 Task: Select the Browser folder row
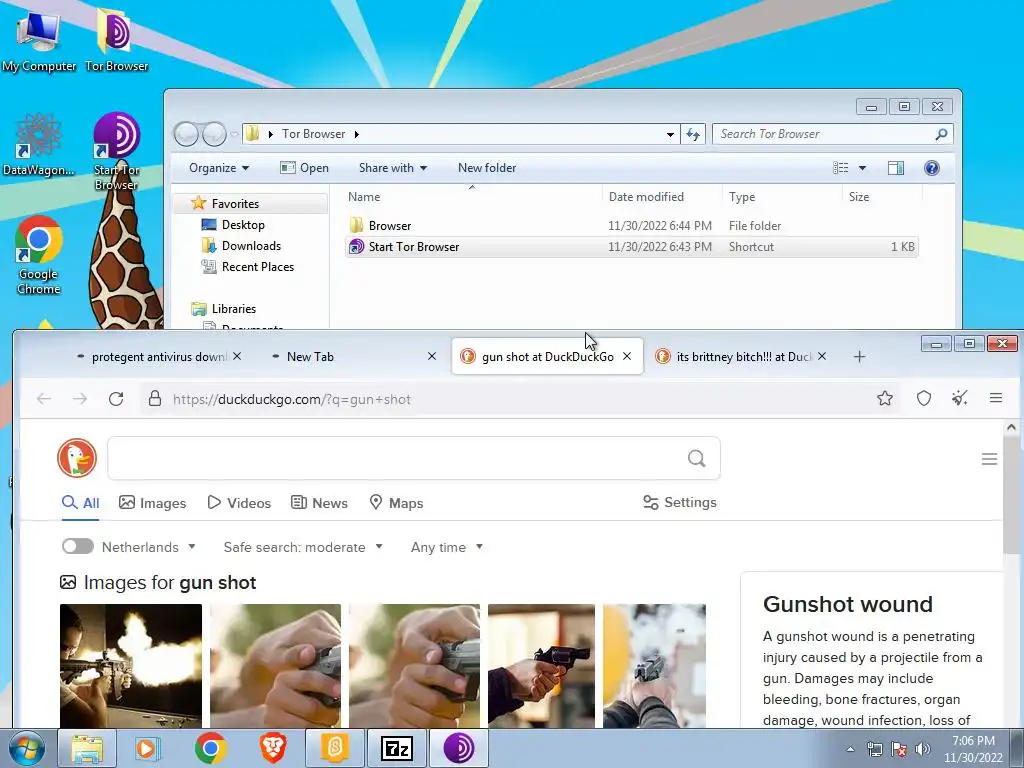pyautogui.click(x=631, y=225)
